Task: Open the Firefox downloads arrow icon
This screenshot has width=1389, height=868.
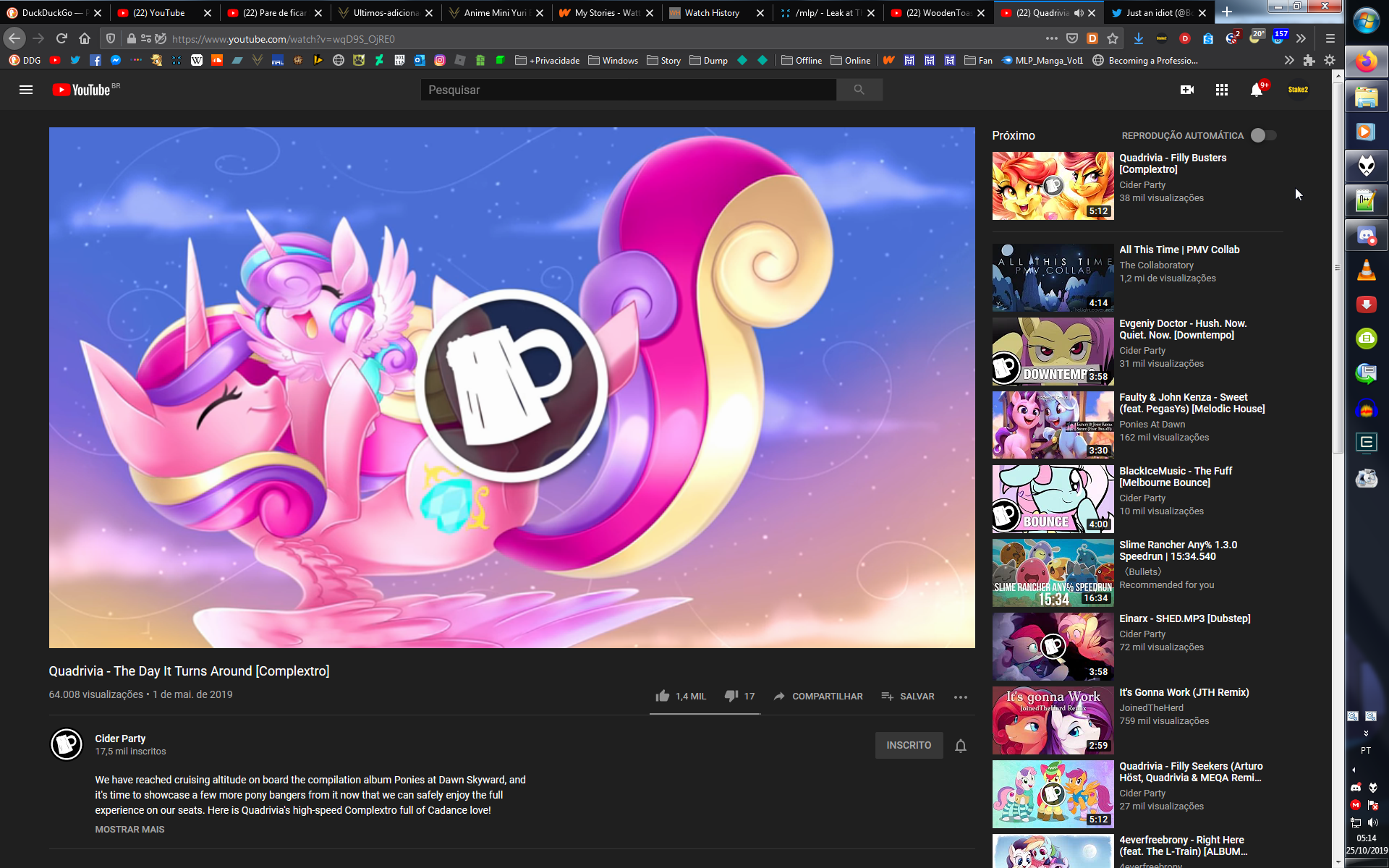Action: (1139, 38)
